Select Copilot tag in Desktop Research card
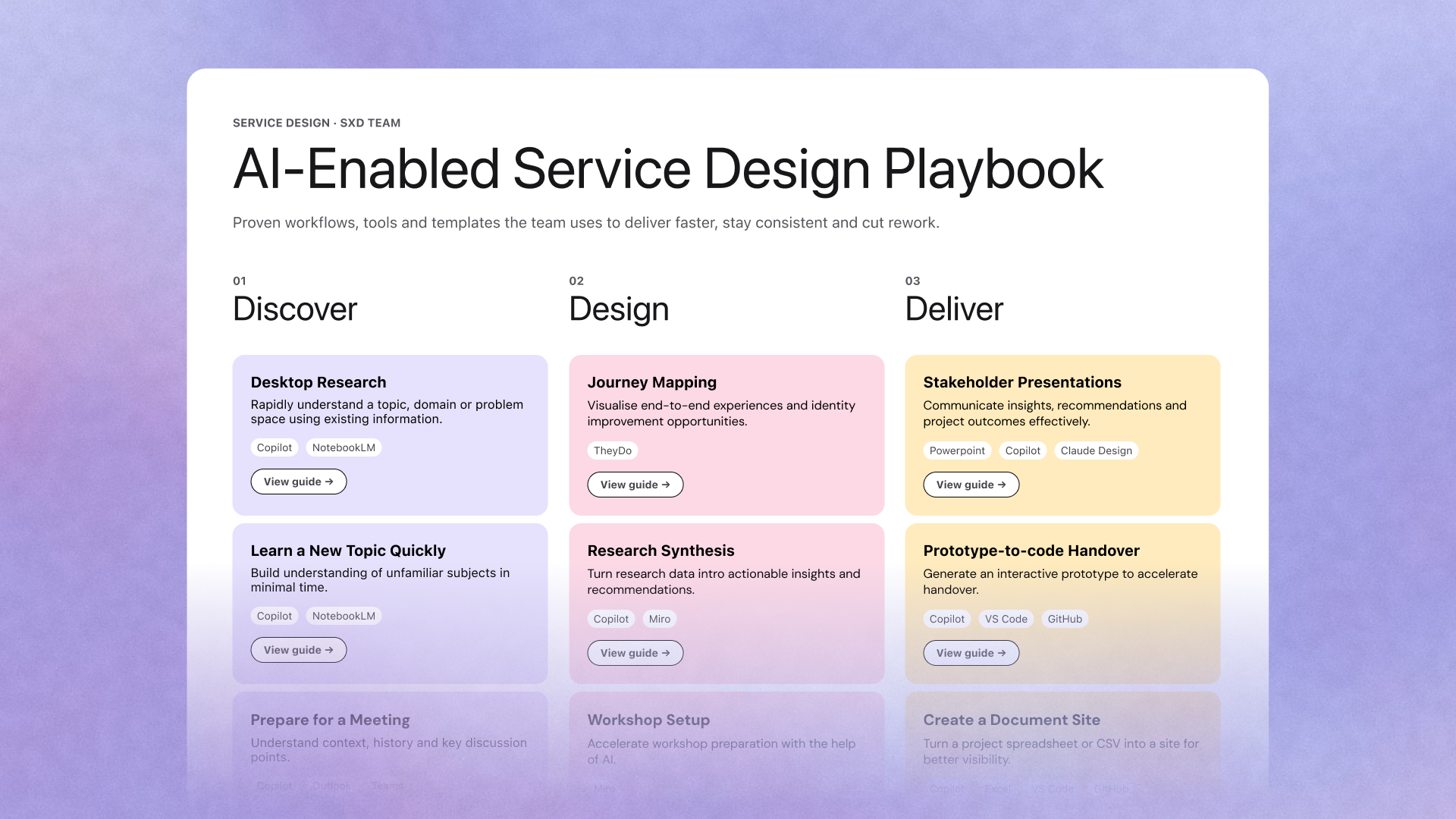1456x819 pixels. (x=275, y=447)
